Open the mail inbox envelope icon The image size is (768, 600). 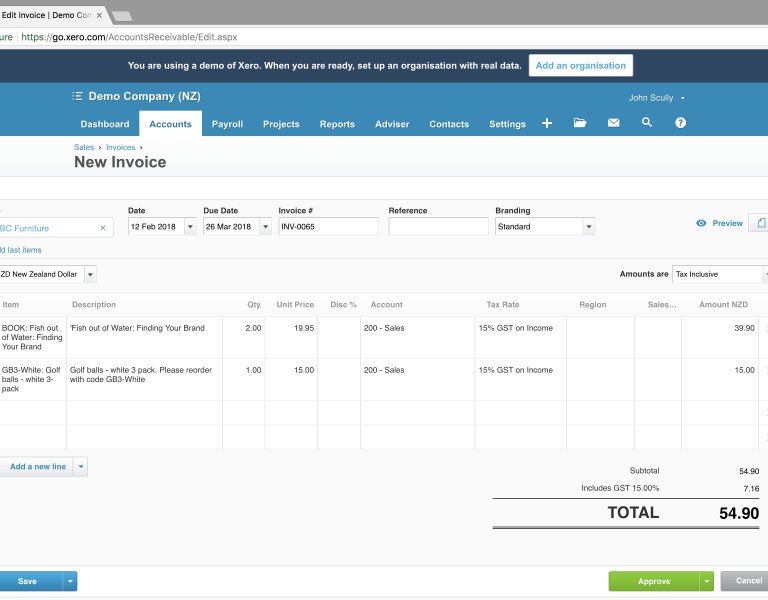613,123
